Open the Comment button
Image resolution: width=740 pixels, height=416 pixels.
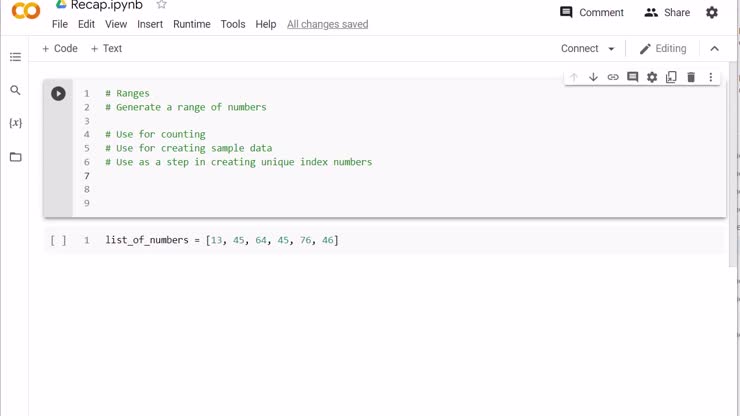point(592,12)
